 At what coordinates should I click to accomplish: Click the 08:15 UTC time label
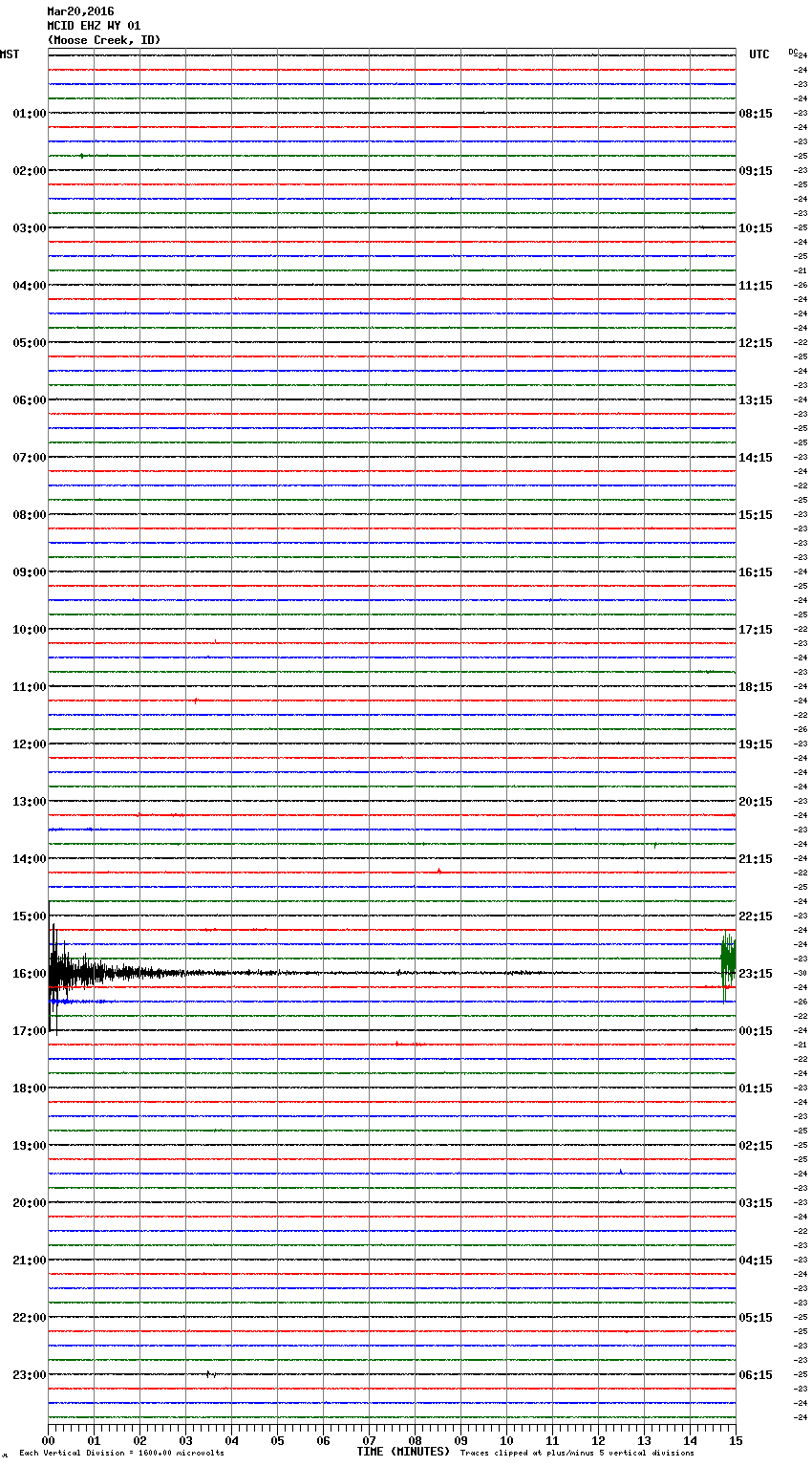756,114
